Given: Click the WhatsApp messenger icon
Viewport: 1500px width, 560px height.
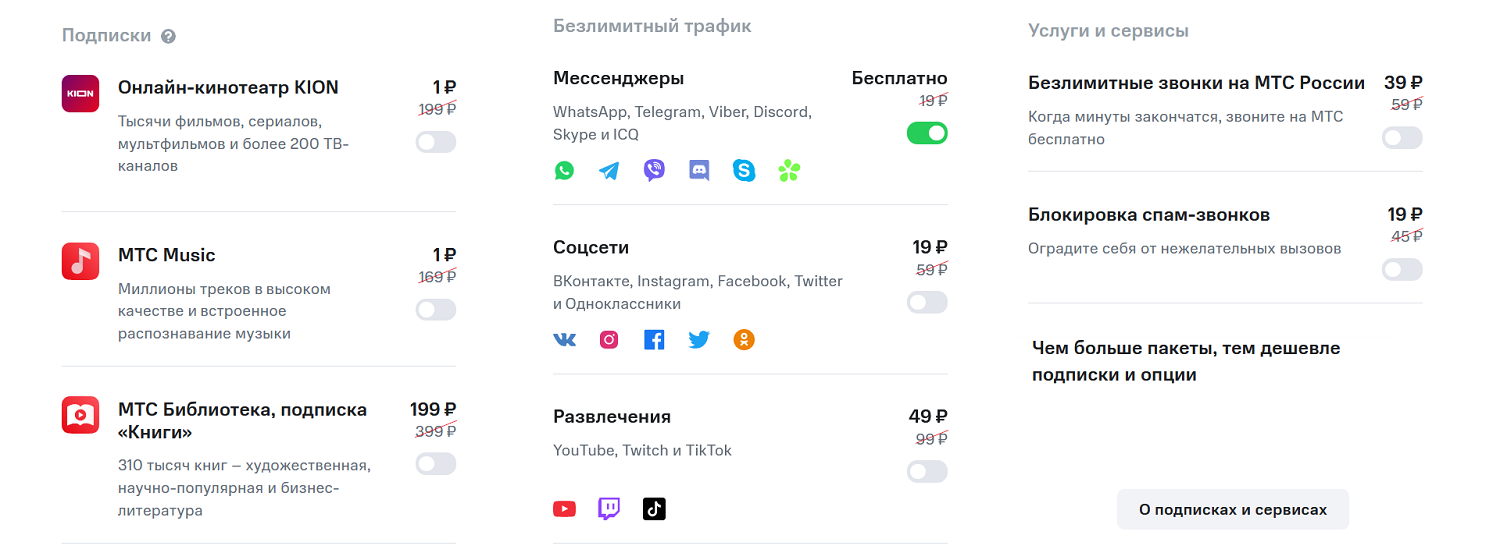Looking at the screenshot, I should [x=565, y=171].
